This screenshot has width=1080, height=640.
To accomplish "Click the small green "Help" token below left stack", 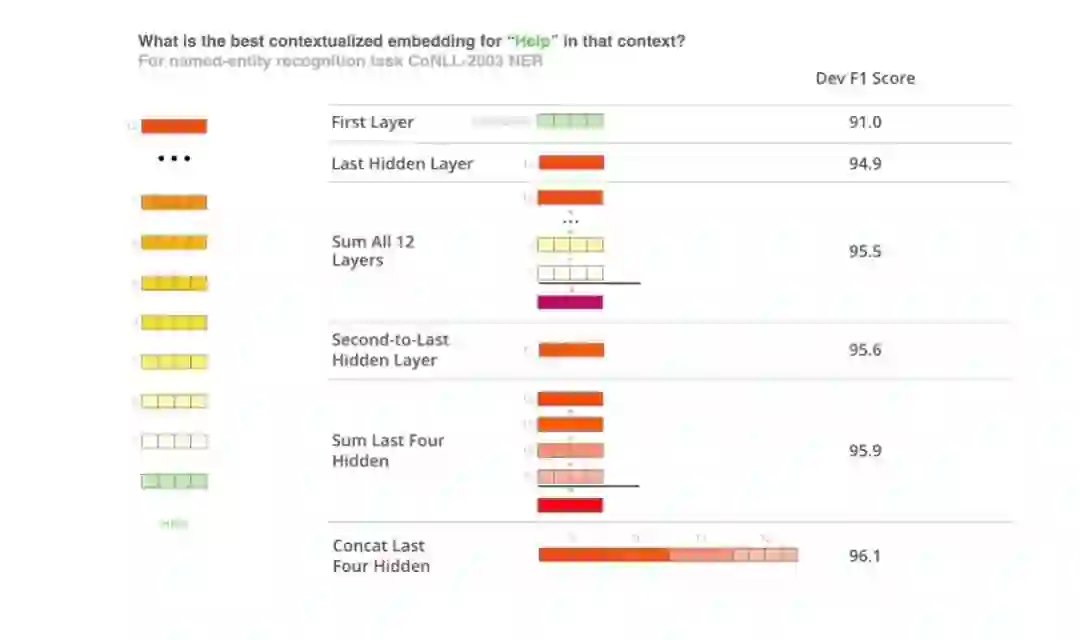I will 174,523.
